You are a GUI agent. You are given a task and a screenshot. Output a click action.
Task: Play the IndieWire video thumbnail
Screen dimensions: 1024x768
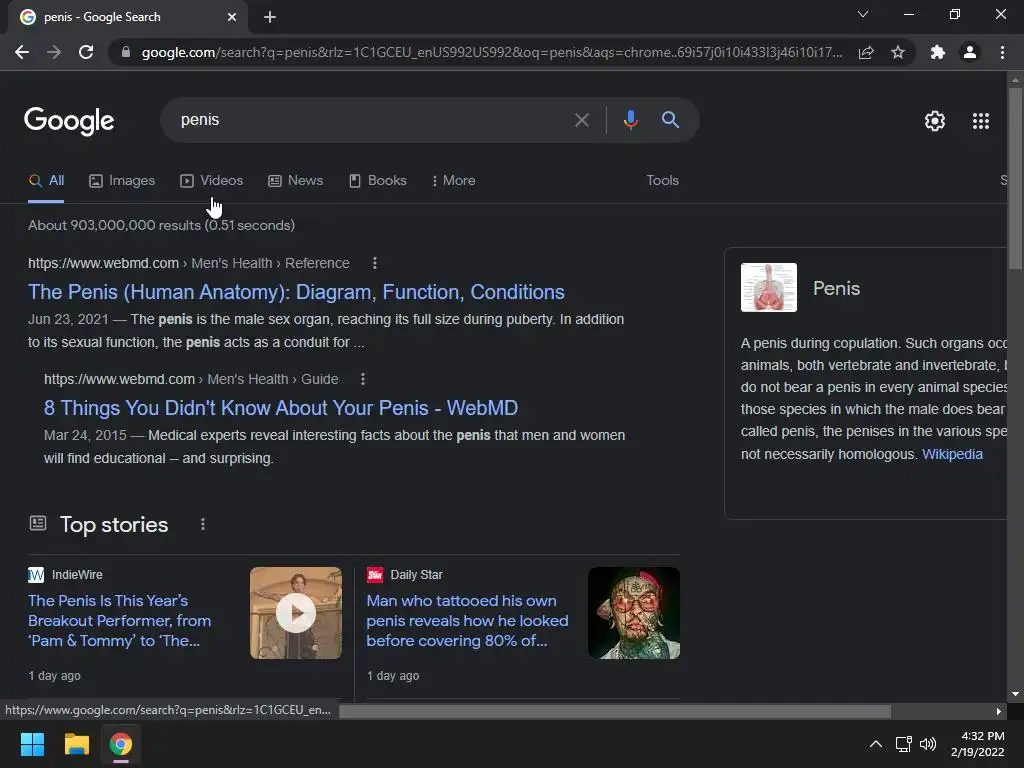[x=296, y=613]
